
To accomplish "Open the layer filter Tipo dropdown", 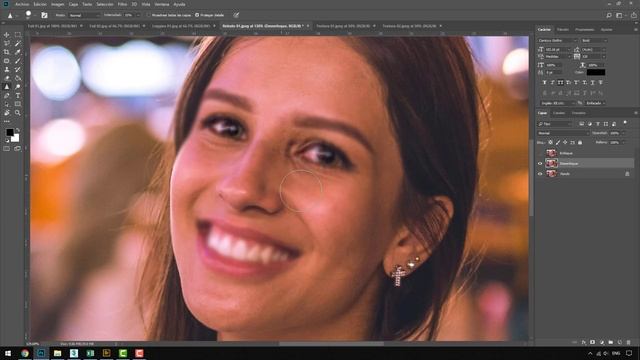I will (555, 124).
